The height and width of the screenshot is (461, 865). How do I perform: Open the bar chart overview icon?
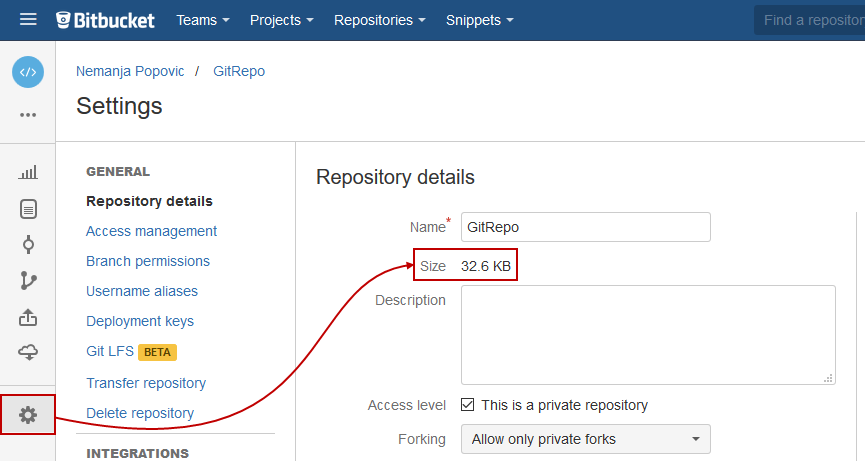[28, 173]
